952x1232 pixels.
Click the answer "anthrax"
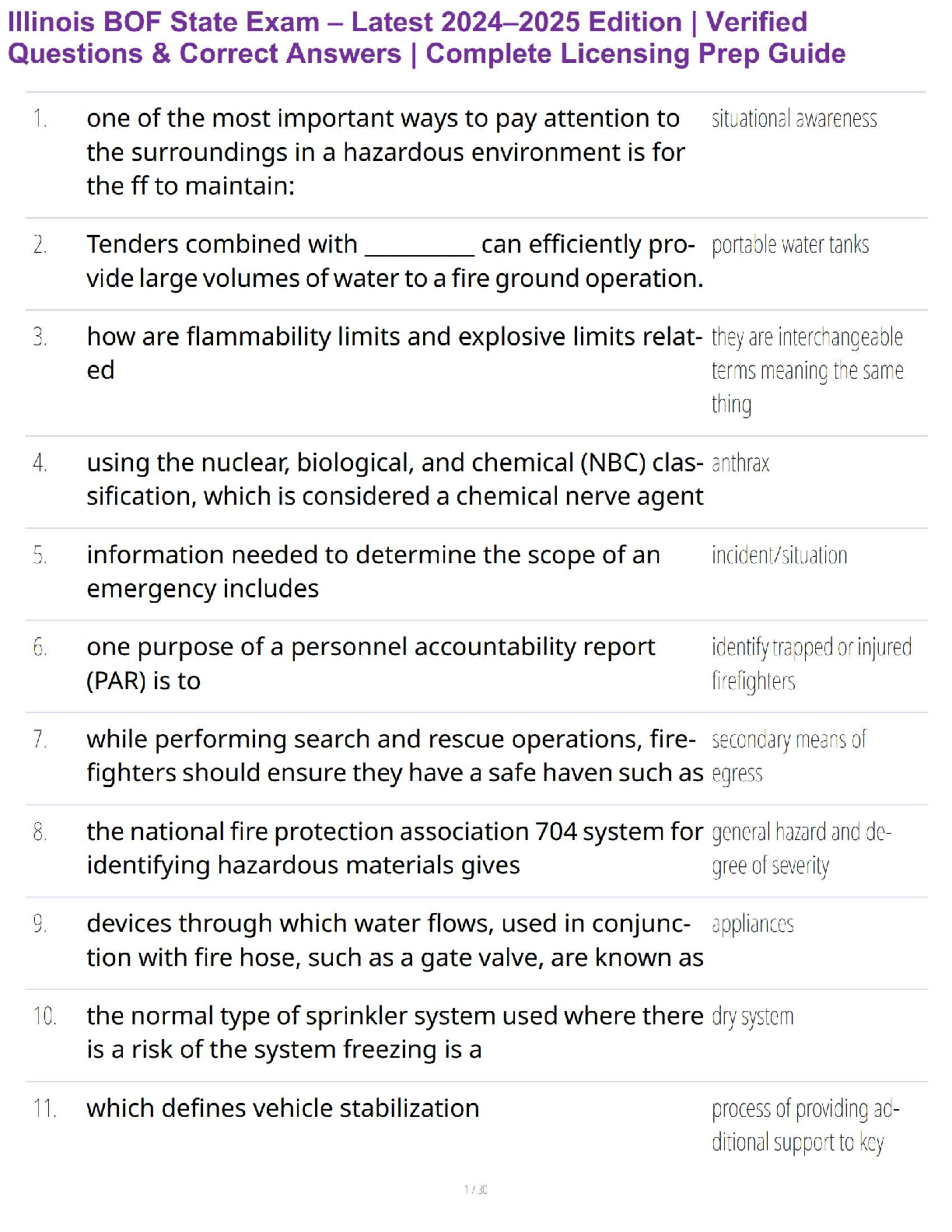click(x=740, y=464)
